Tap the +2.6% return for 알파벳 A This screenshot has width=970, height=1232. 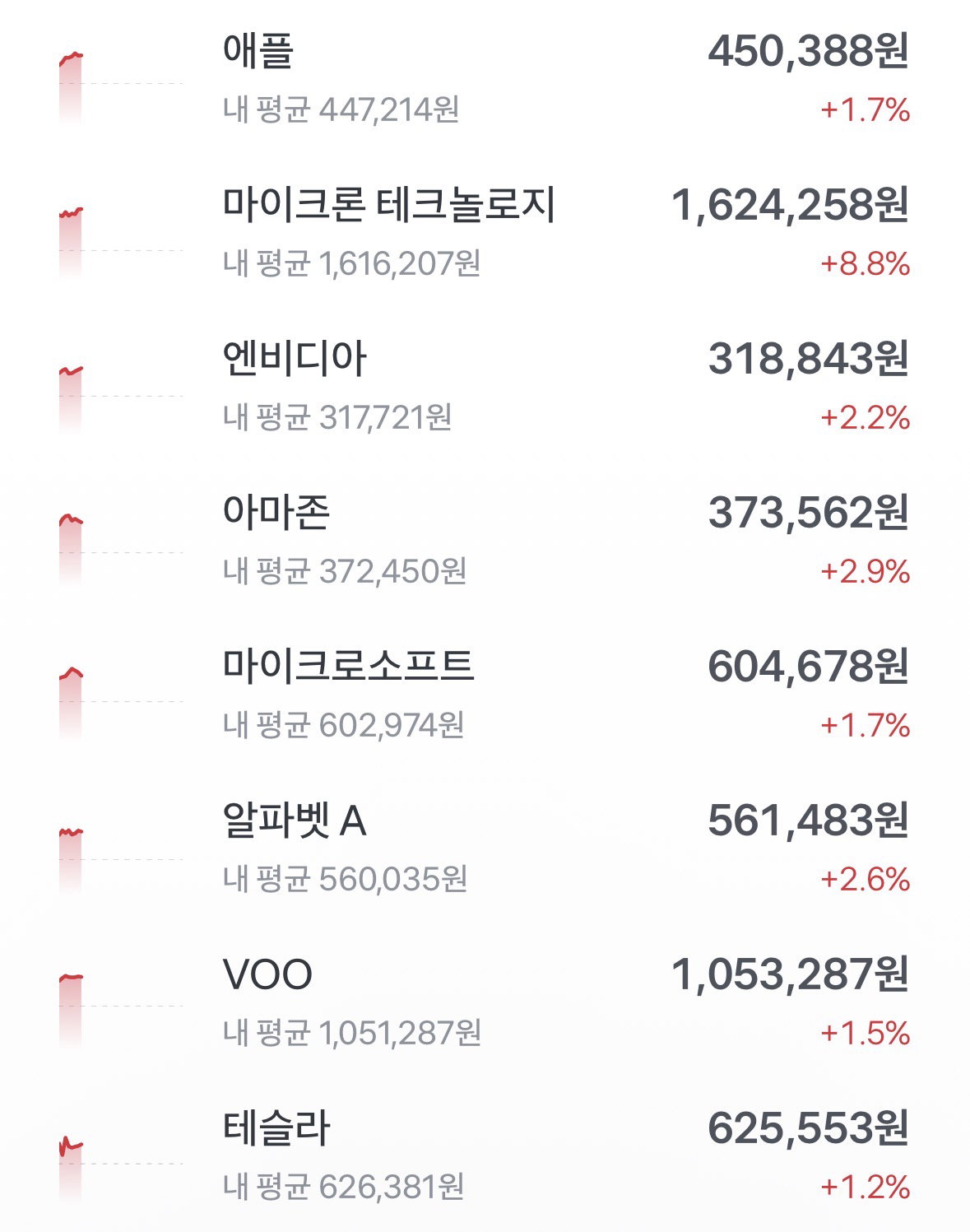coord(866,880)
